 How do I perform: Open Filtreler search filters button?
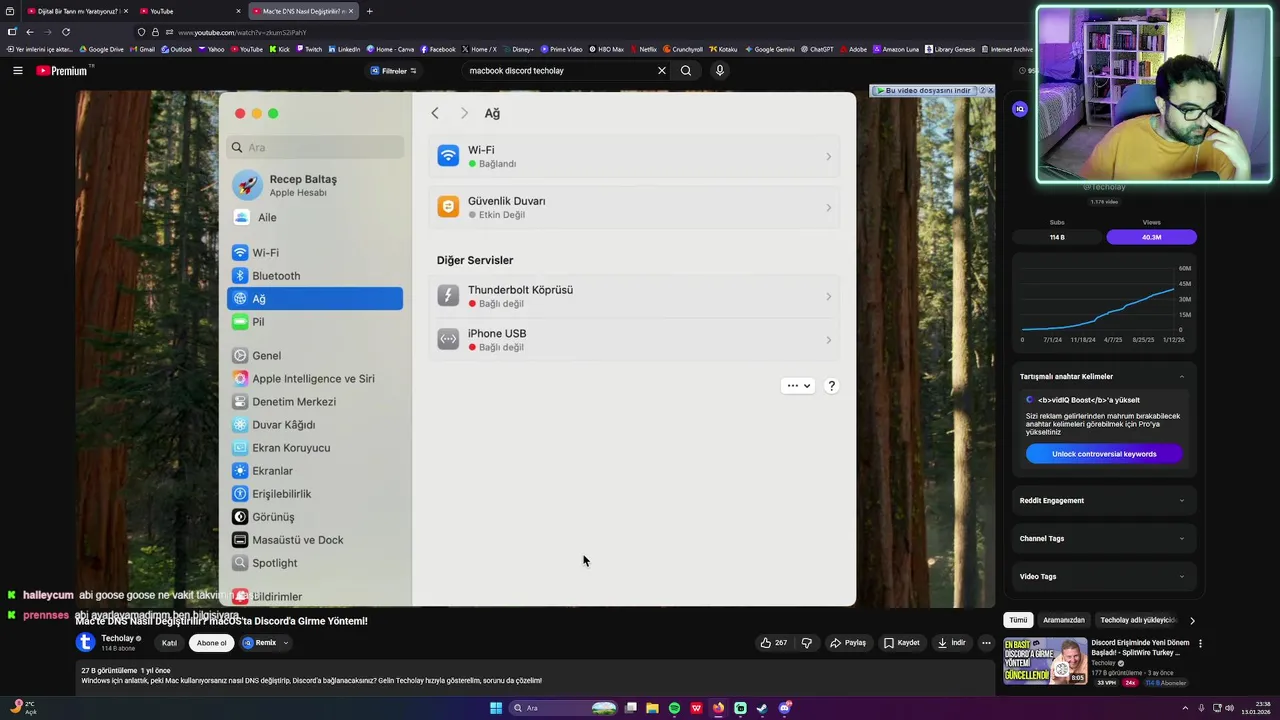[x=394, y=71]
